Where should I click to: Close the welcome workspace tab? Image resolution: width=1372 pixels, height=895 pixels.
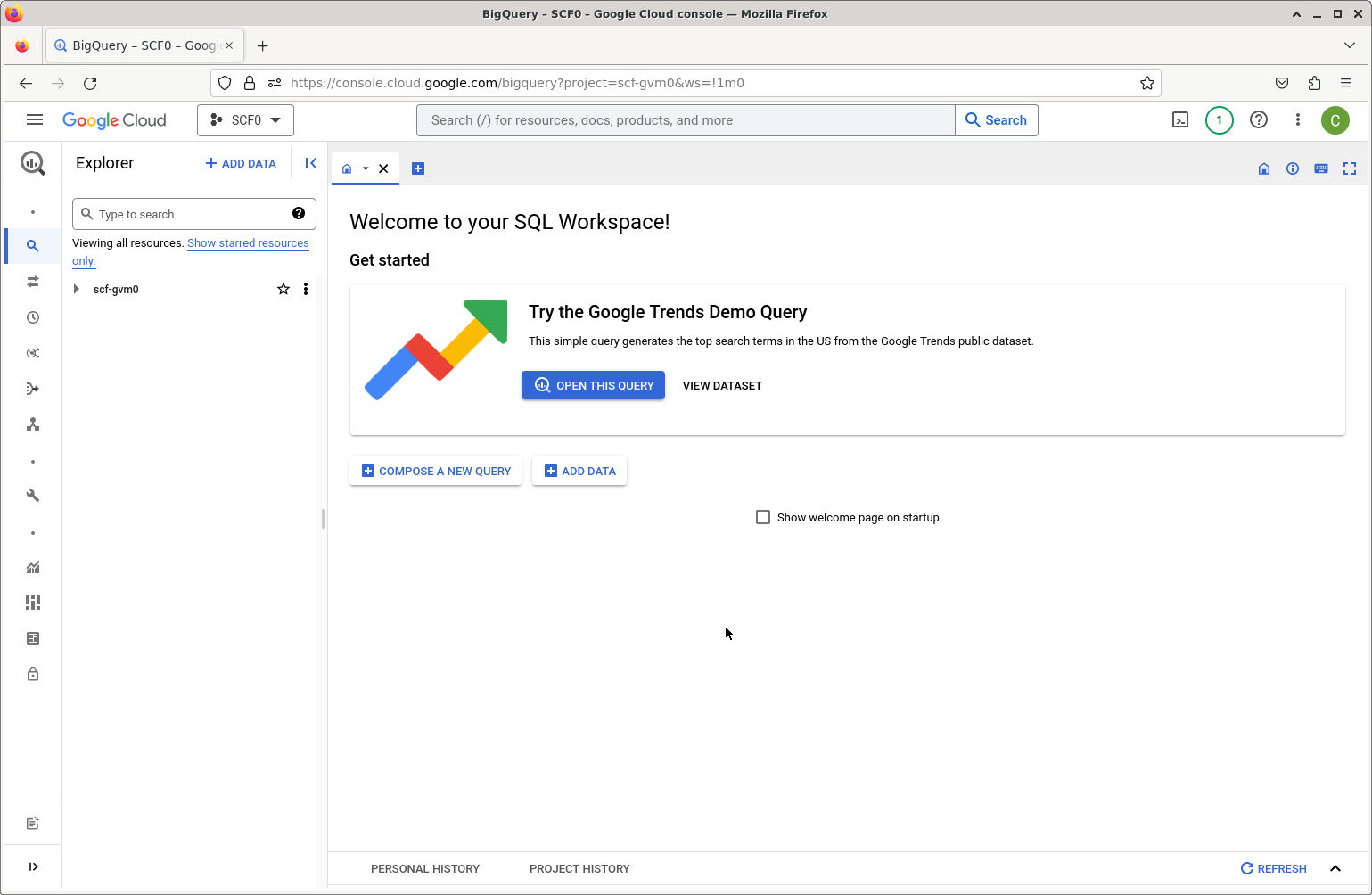tap(383, 168)
